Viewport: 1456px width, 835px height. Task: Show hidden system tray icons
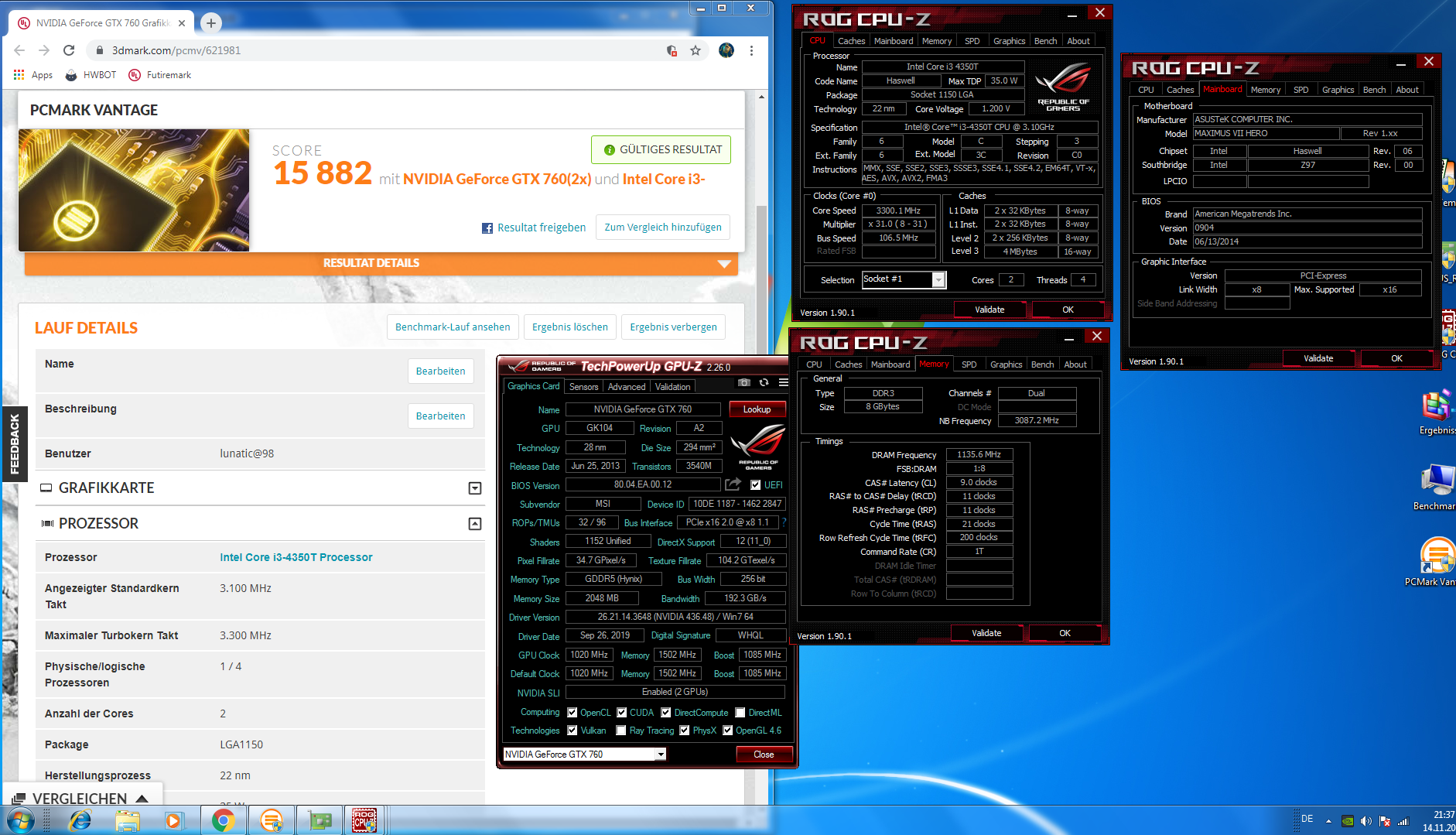[x=1328, y=821]
